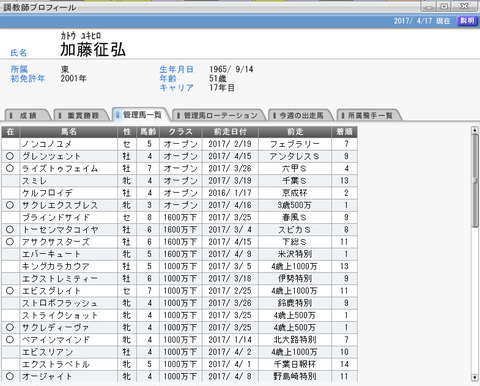Screen dimensions: 480x386
Task: Select horse ストライクショット
Action: [x=60, y=315]
